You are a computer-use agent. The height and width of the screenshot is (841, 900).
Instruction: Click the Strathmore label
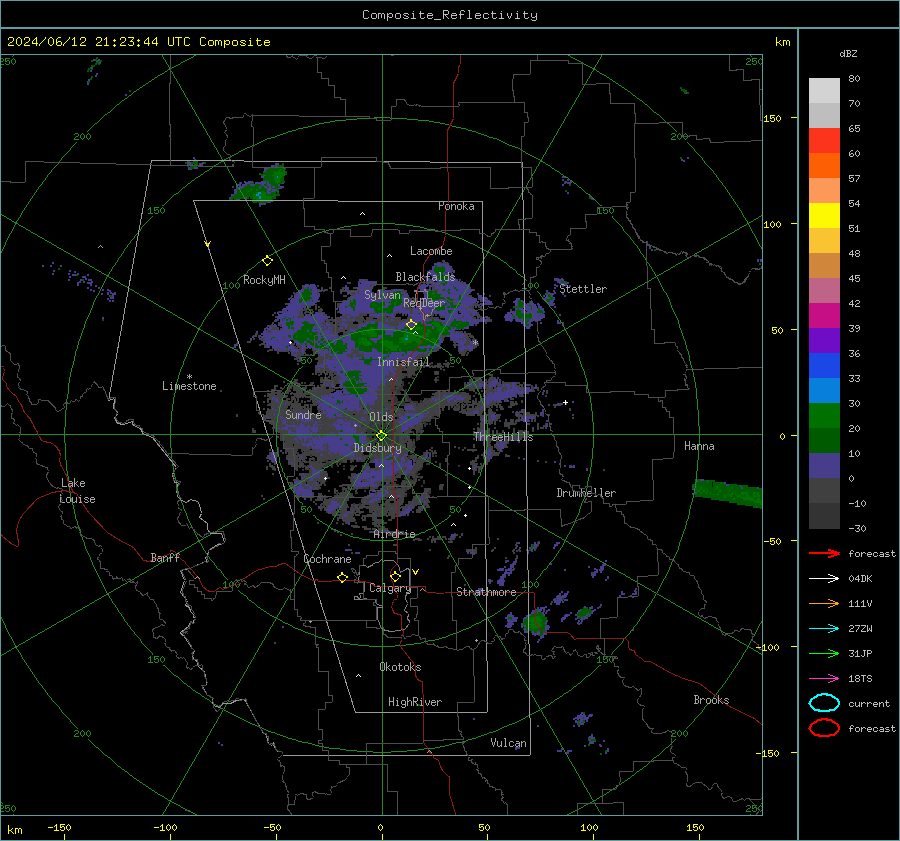click(486, 592)
